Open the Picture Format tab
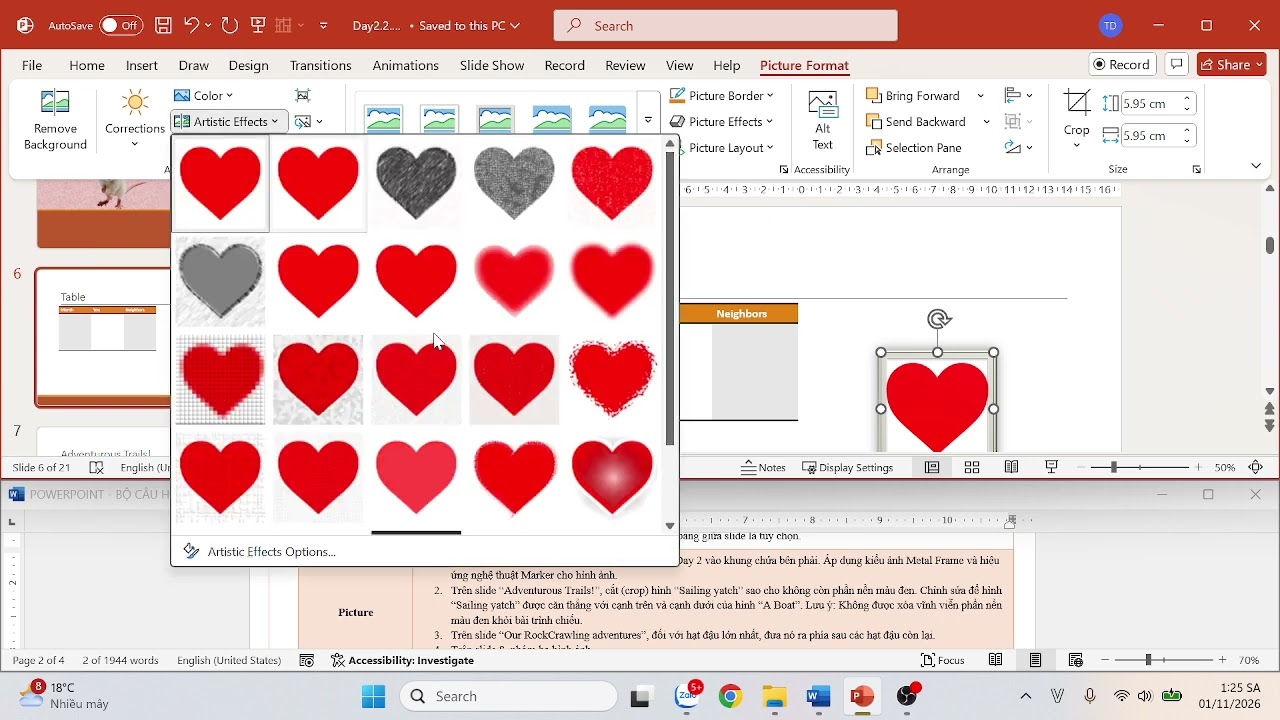1280x720 pixels. (x=804, y=65)
